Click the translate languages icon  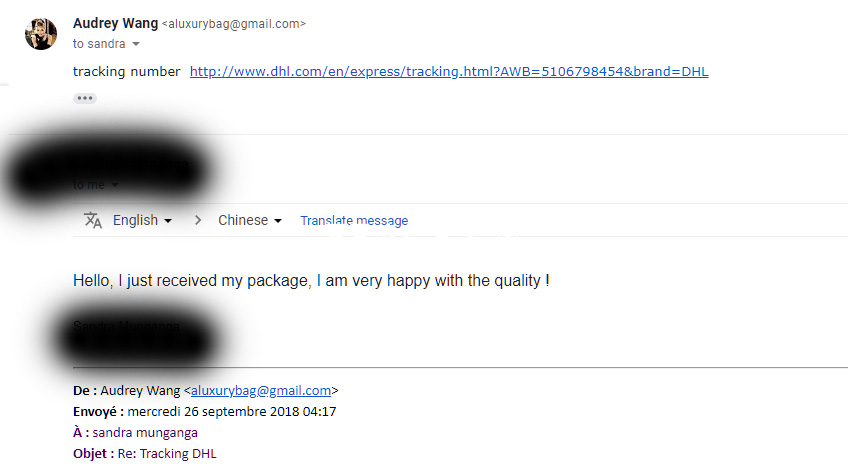point(93,220)
